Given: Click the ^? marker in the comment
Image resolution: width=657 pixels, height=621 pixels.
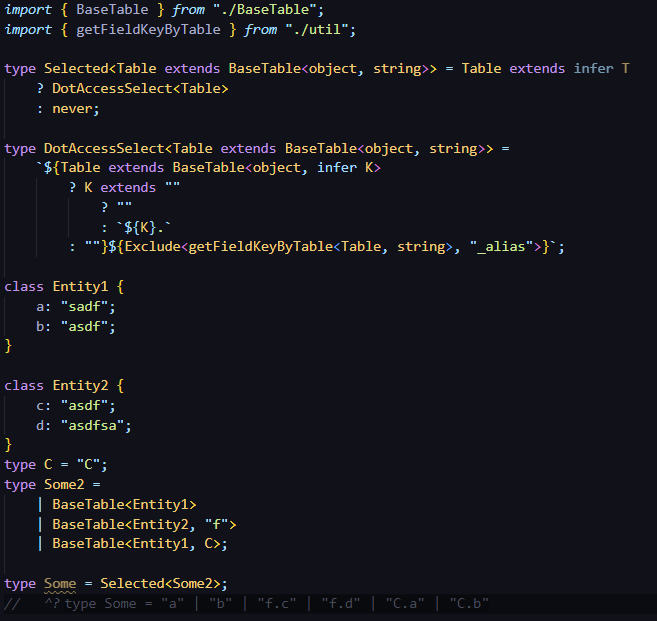Looking at the screenshot, I should click(x=52, y=604).
